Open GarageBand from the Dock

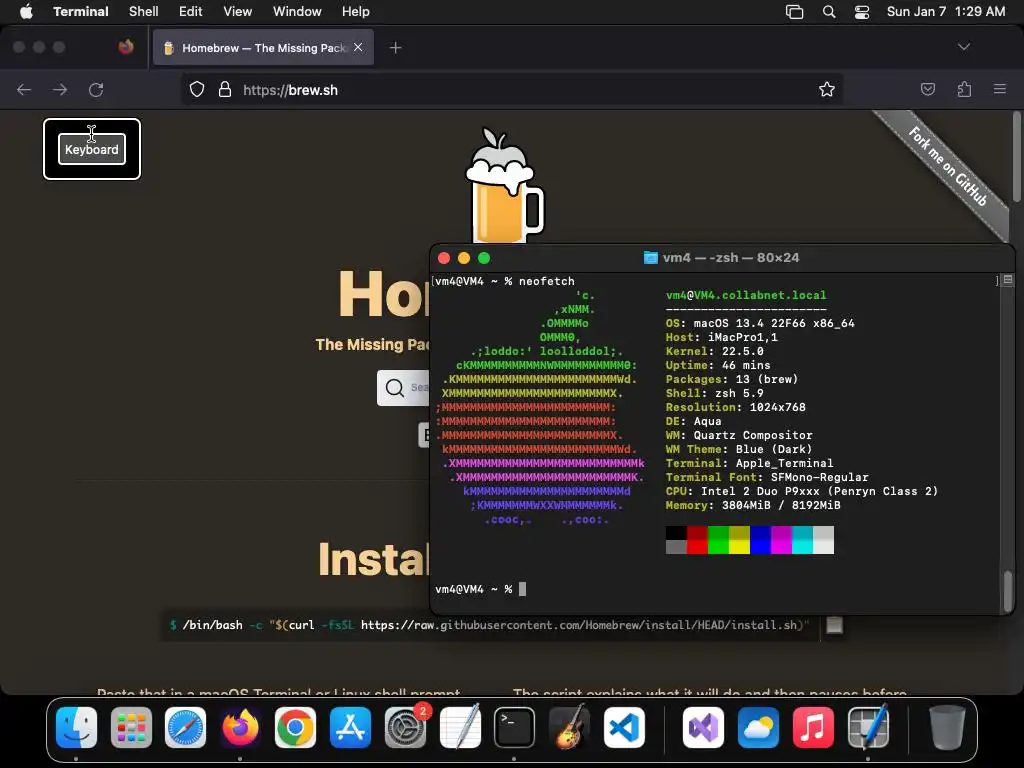coord(569,727)
